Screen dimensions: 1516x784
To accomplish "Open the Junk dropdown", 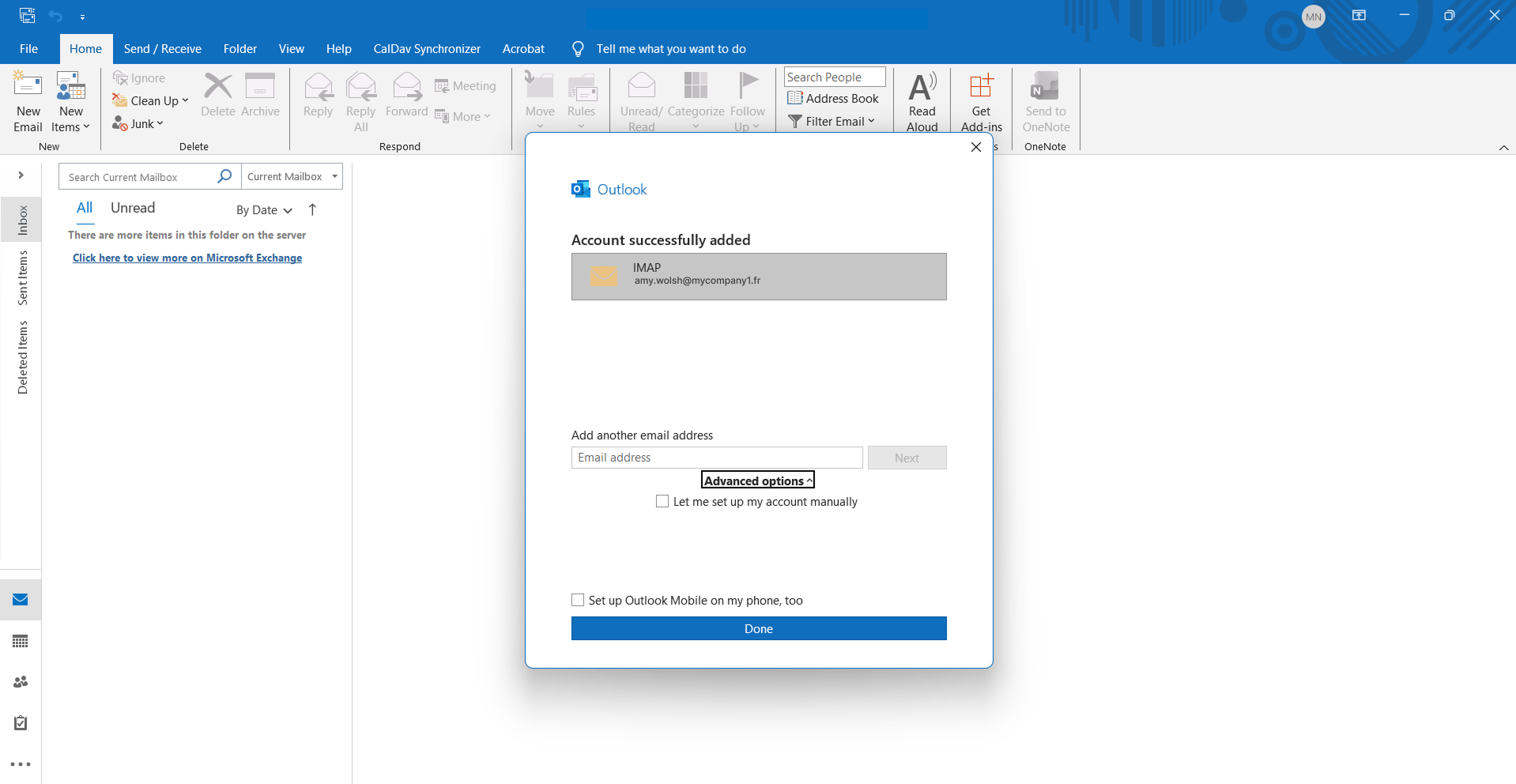I will tap(138, 123).
